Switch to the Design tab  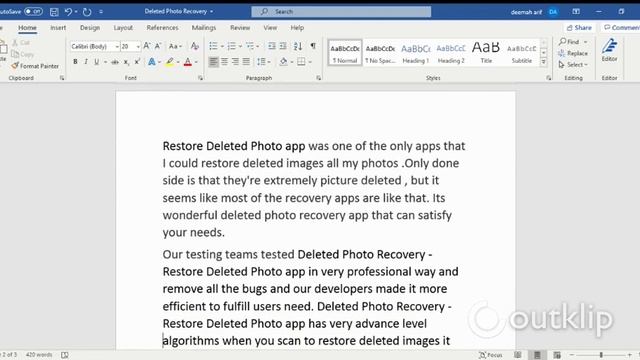coord(90,28)
